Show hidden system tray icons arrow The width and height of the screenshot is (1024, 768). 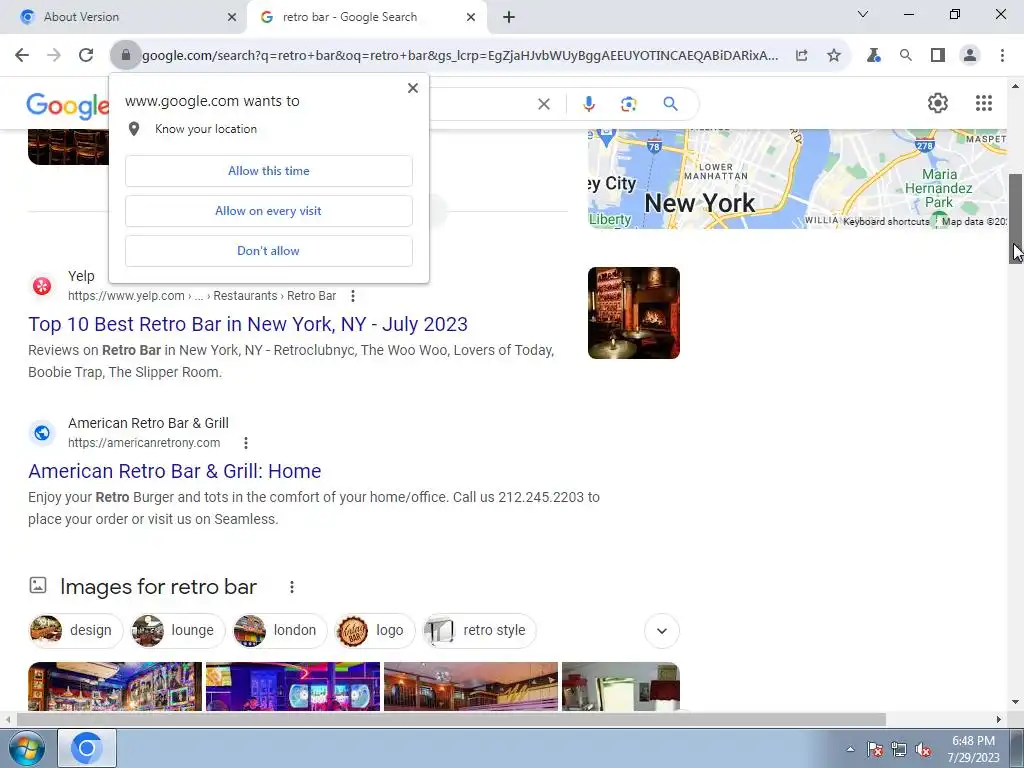pos(850,749)
